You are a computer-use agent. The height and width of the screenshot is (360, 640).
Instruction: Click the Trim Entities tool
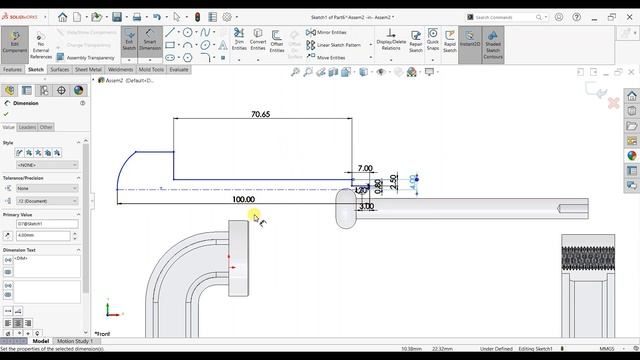239,40
